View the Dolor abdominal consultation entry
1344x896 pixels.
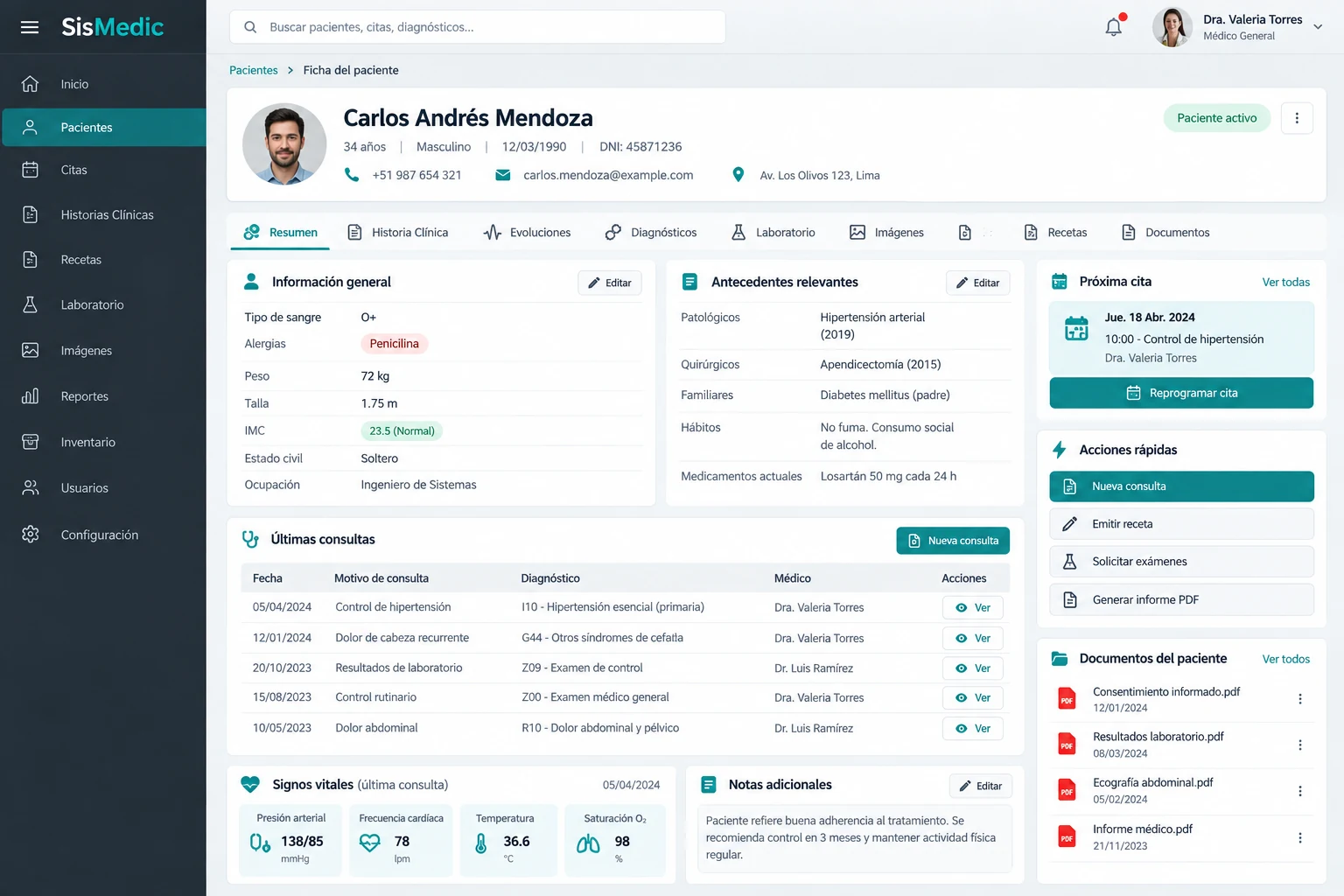pyautogui.click(x=973, y=728)
